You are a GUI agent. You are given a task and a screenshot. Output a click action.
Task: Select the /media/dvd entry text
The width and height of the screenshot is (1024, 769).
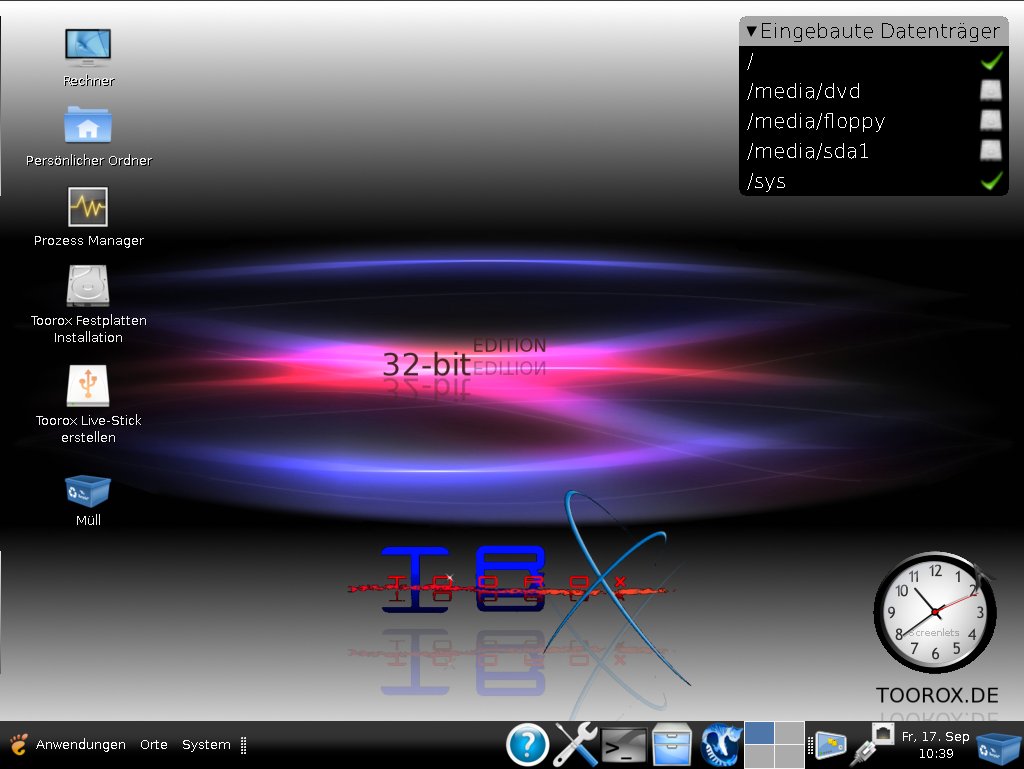tap(803, 91)
